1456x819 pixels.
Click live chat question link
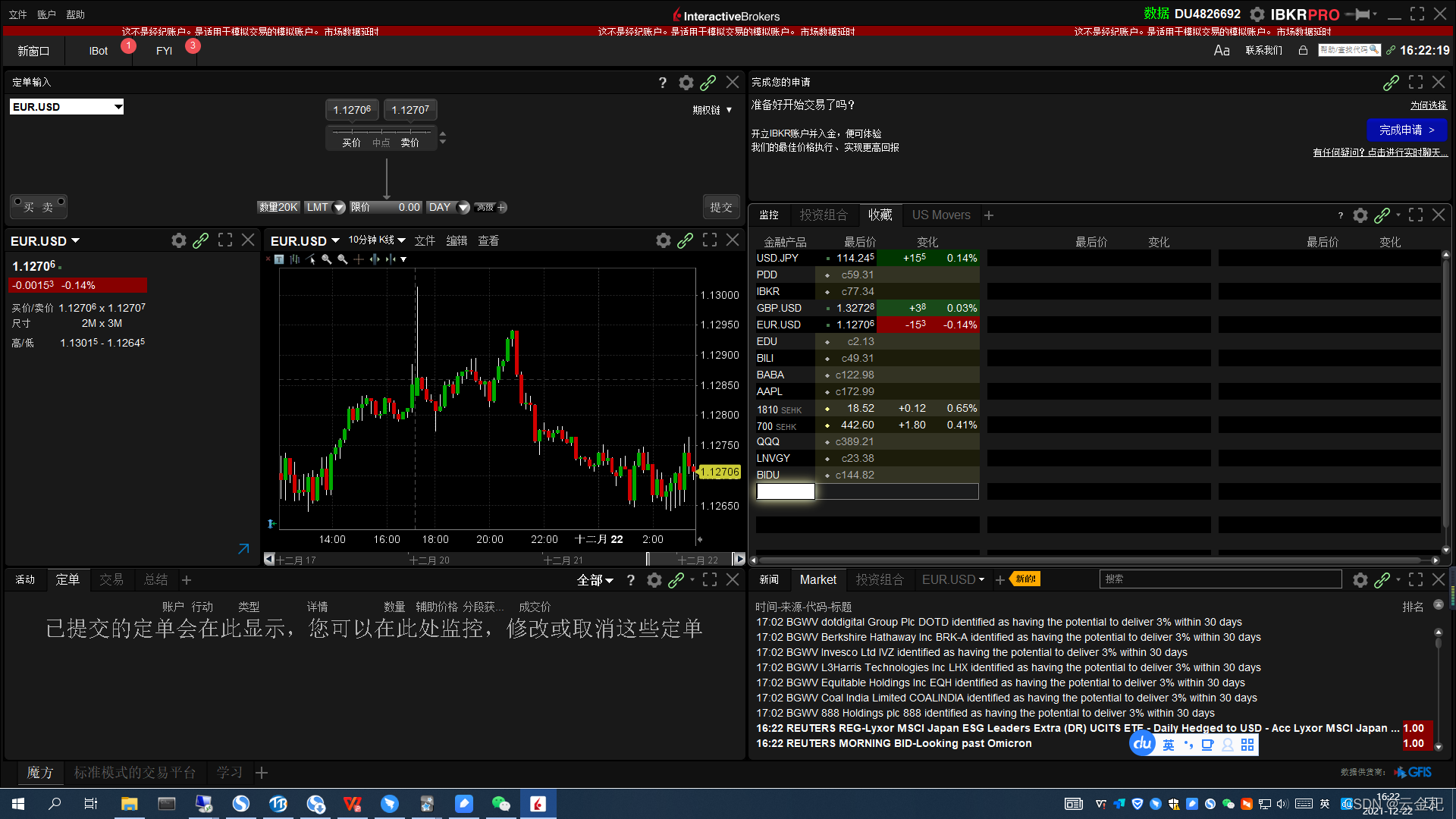coord(1380,152)
